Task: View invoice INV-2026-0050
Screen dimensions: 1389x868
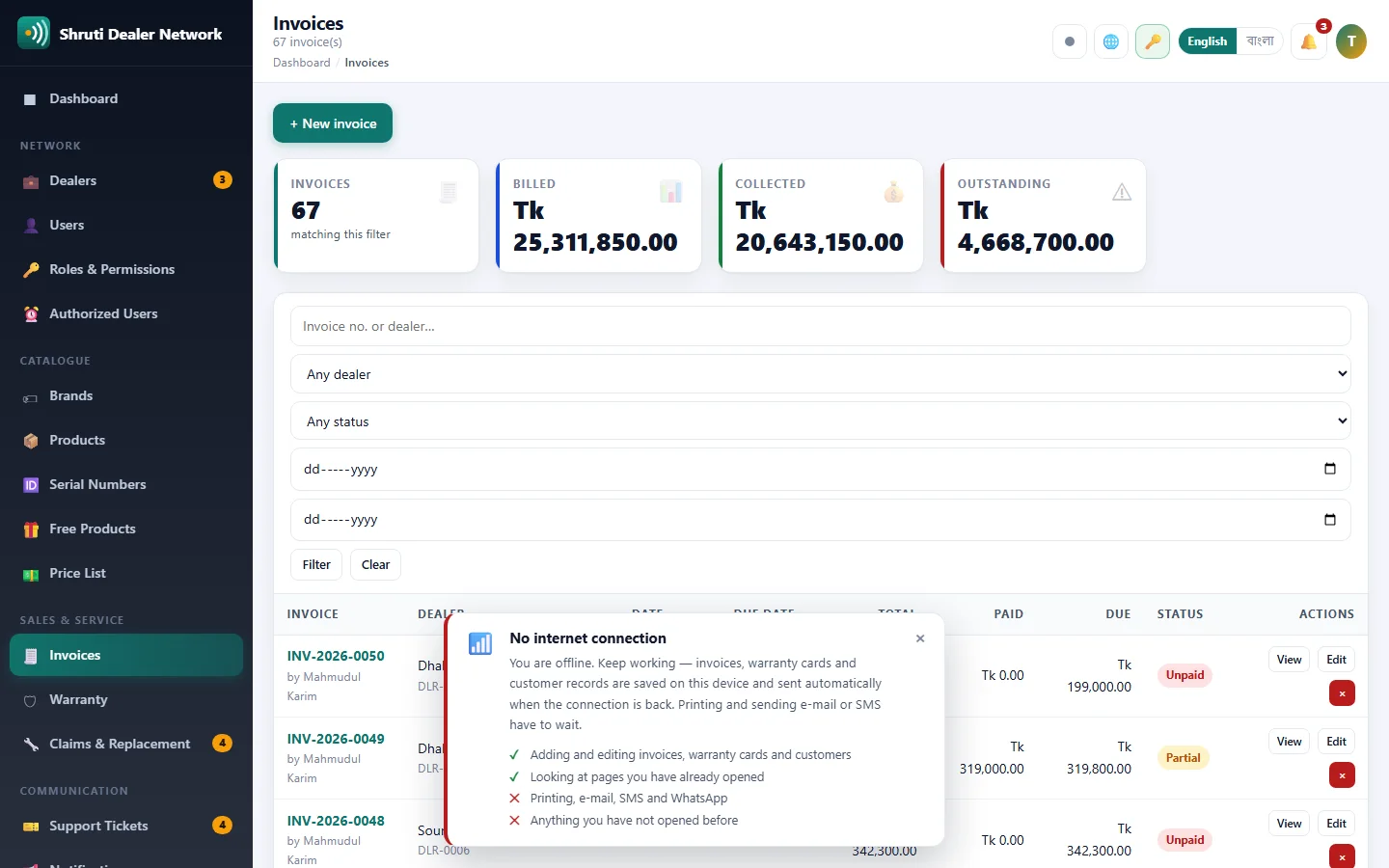Action: (x=1289, y=660)
